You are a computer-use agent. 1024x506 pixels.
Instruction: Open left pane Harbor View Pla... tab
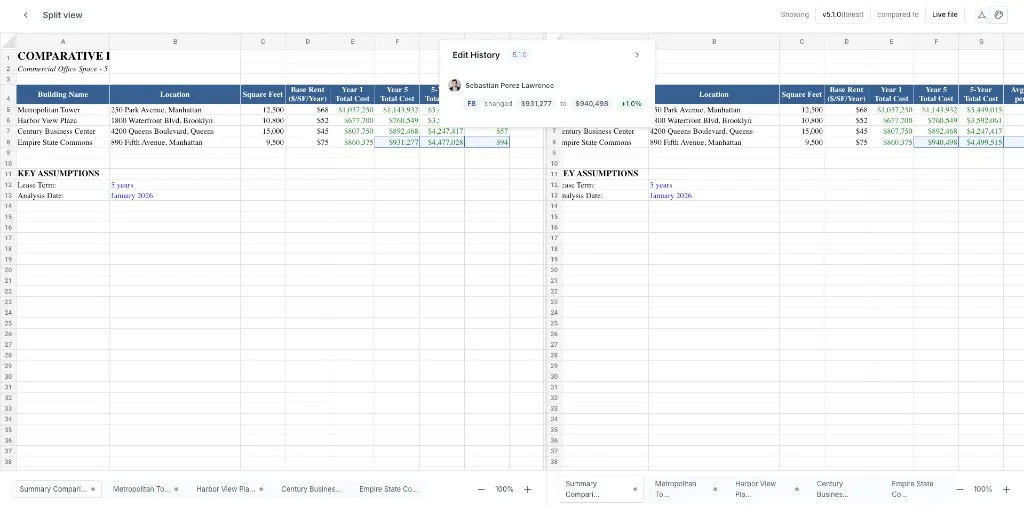tap(230, 488)
